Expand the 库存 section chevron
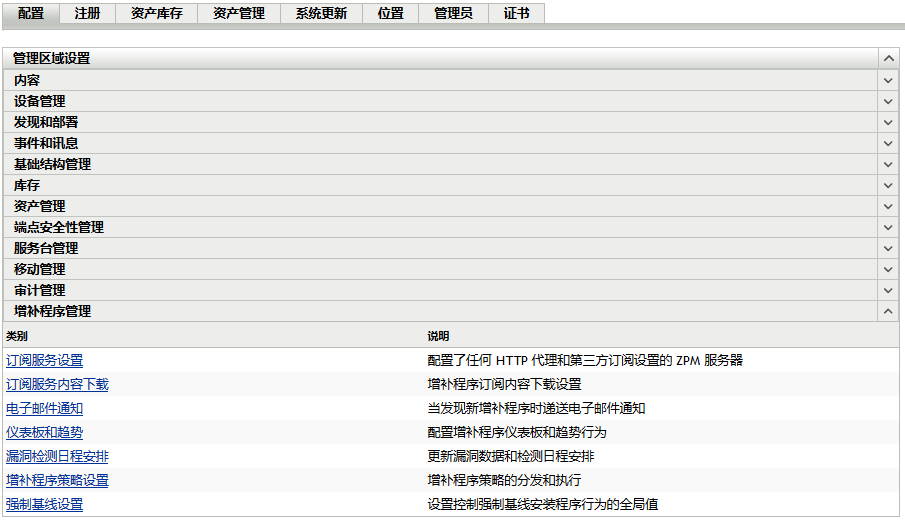This screenshot has width=905, height=523. coord(888,185)
